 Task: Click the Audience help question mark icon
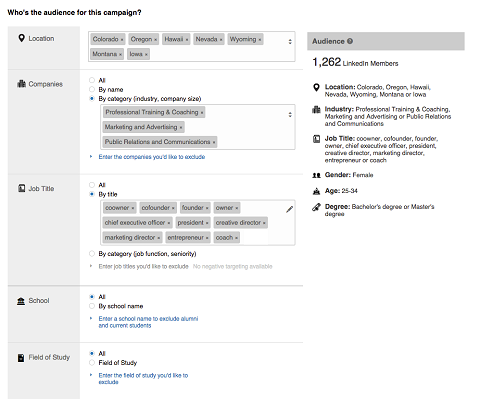coord(350,41)
